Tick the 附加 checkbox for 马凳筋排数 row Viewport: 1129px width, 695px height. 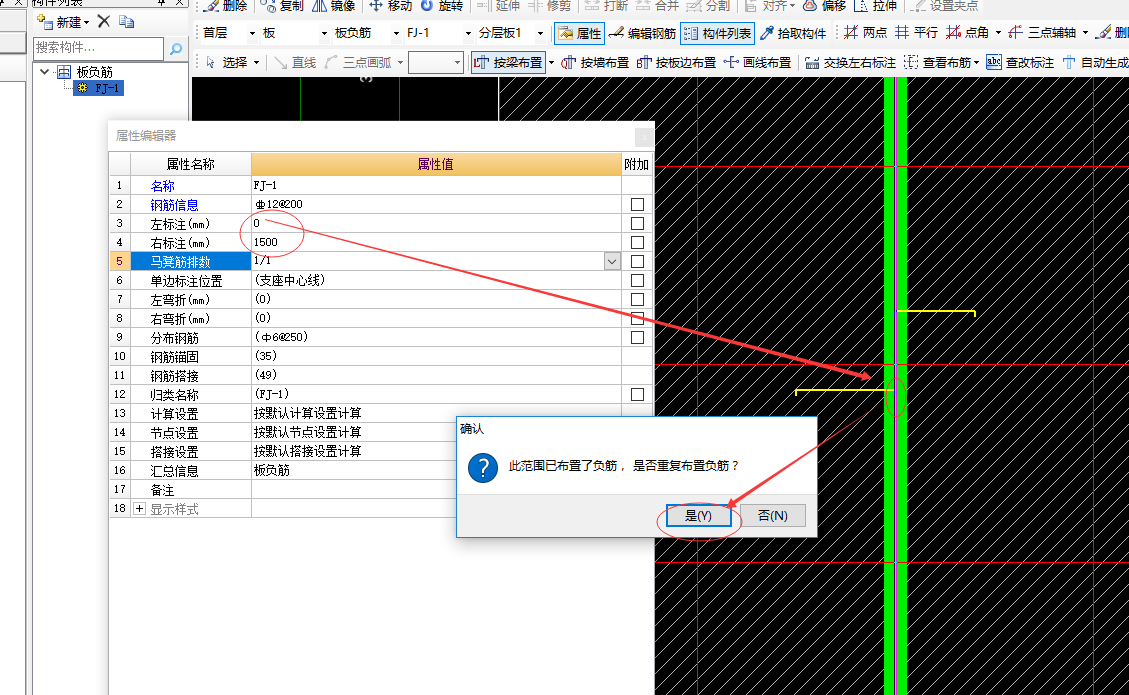(637, 261)
